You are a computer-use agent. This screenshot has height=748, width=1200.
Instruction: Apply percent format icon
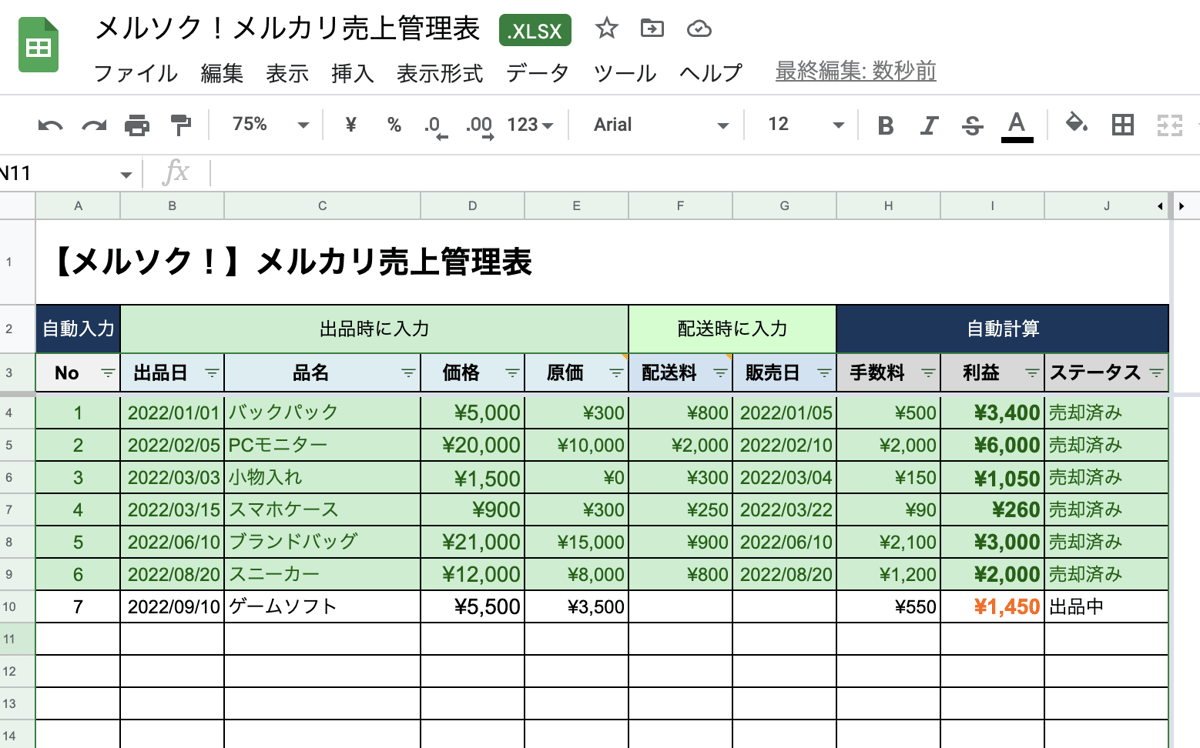tap(393, 125)
